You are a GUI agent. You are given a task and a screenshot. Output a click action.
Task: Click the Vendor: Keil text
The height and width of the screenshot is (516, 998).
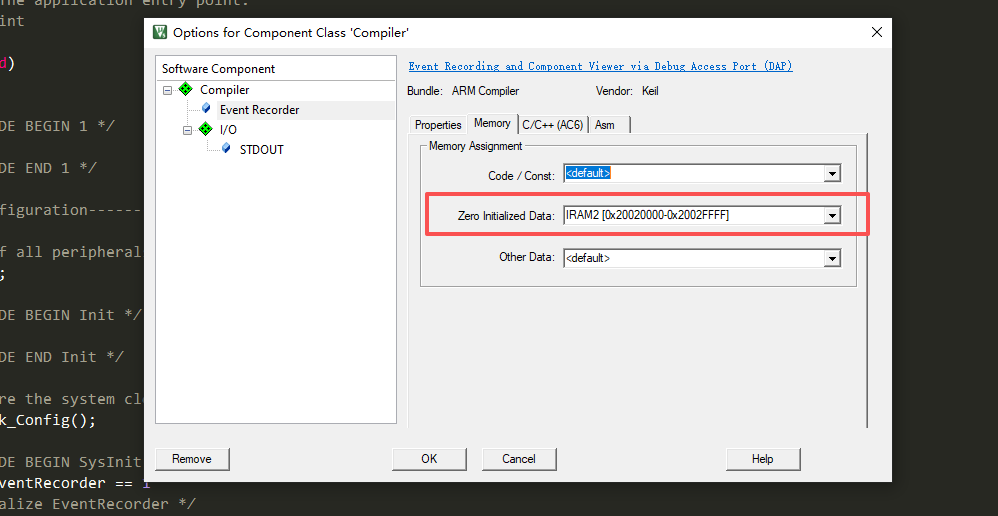(627, 91)
